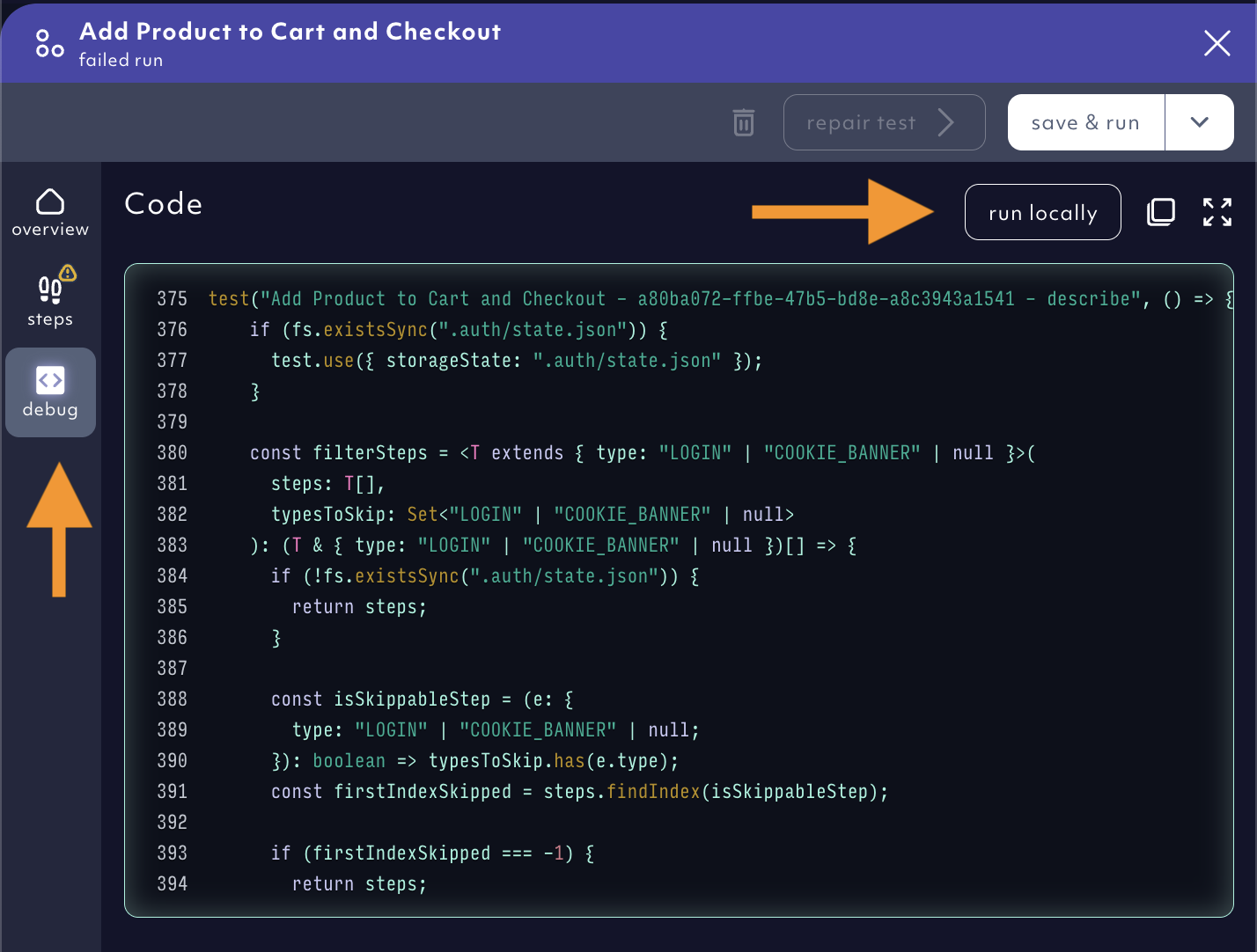1257x952 pixels.
Task: Click the trash delete icon
Action: [744, 122]
